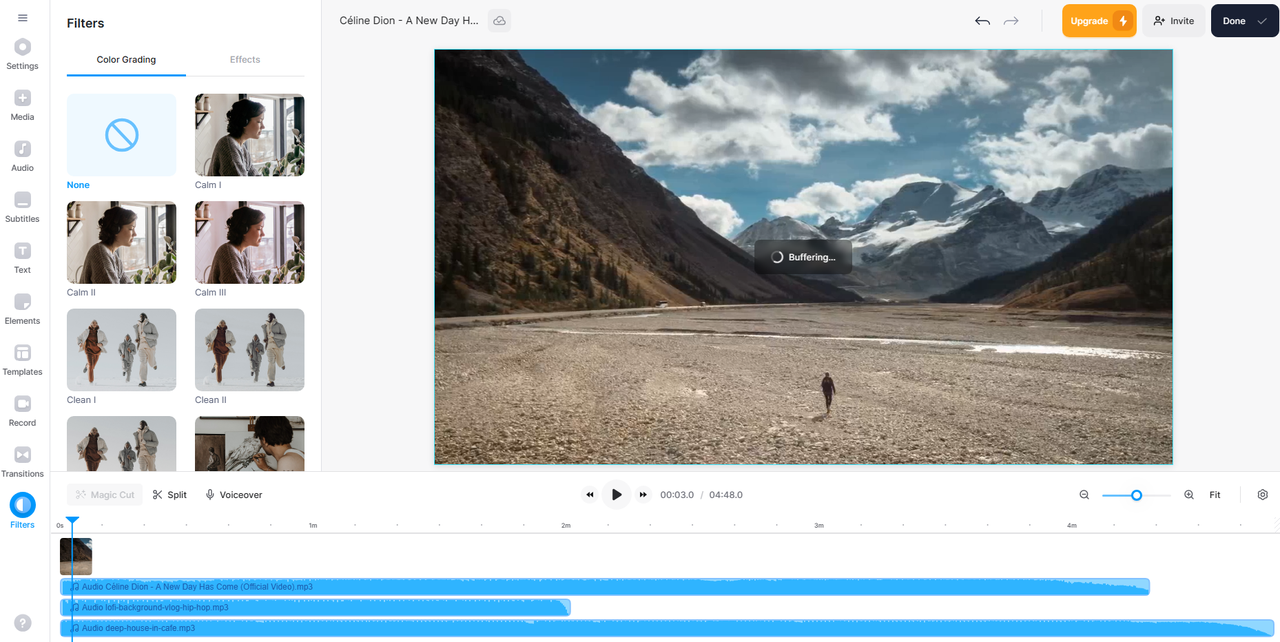Select the lofi-background-vlog-hip-hop audio track
The image size is (1280, 642).
pos(315,607)
